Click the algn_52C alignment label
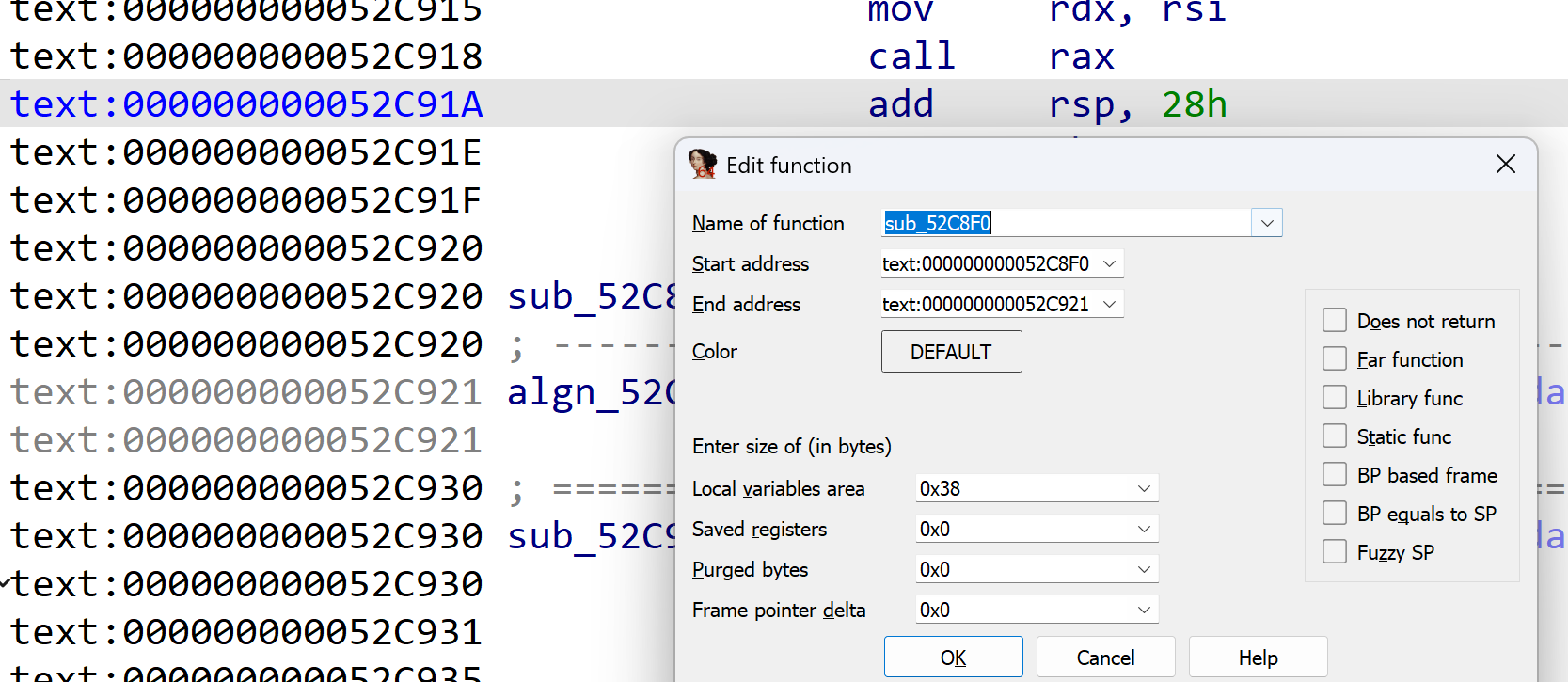Viewport: 1568px width, 682px height. (592, 392)
